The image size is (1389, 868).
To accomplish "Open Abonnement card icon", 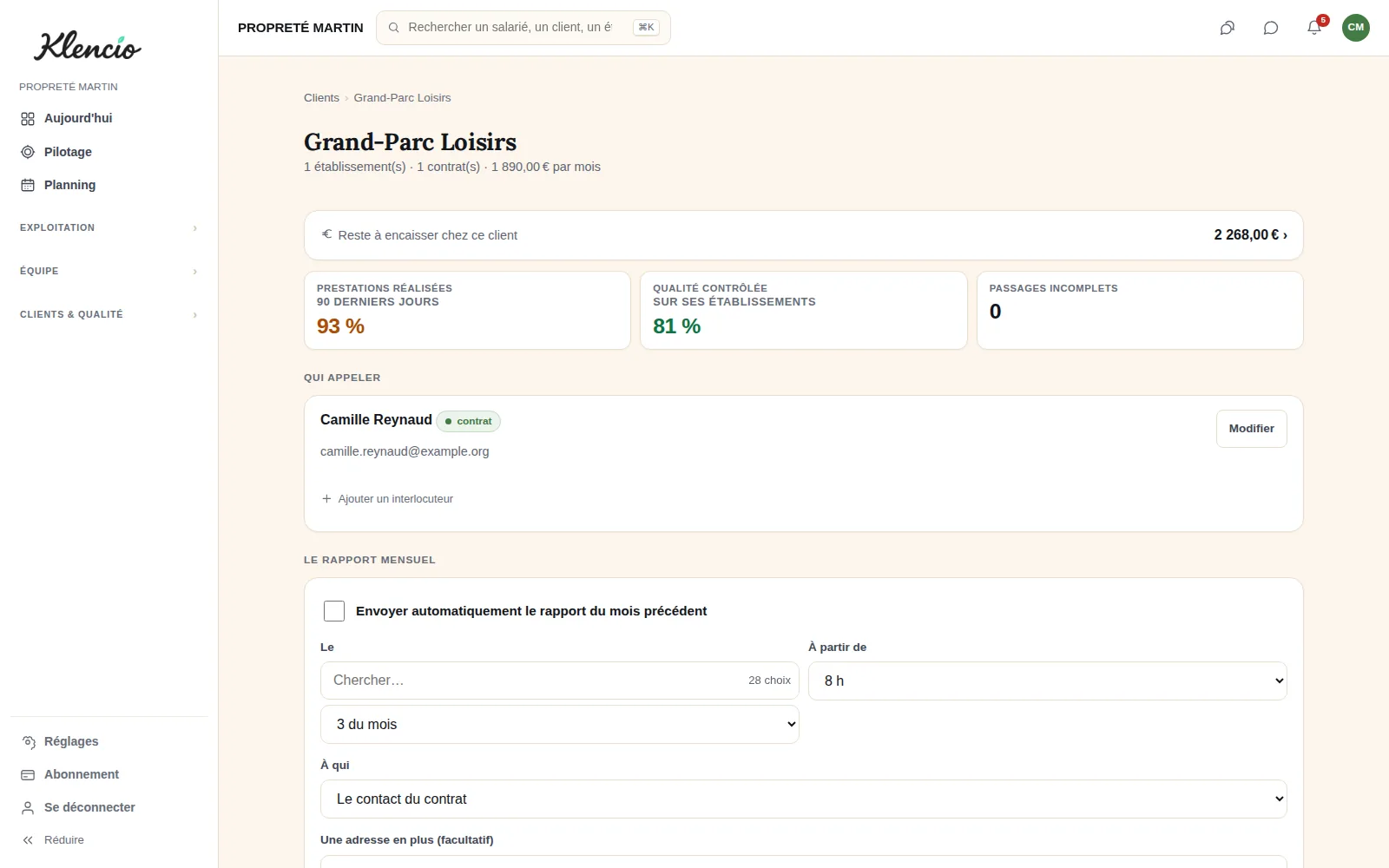I will (x=28, y=775).
